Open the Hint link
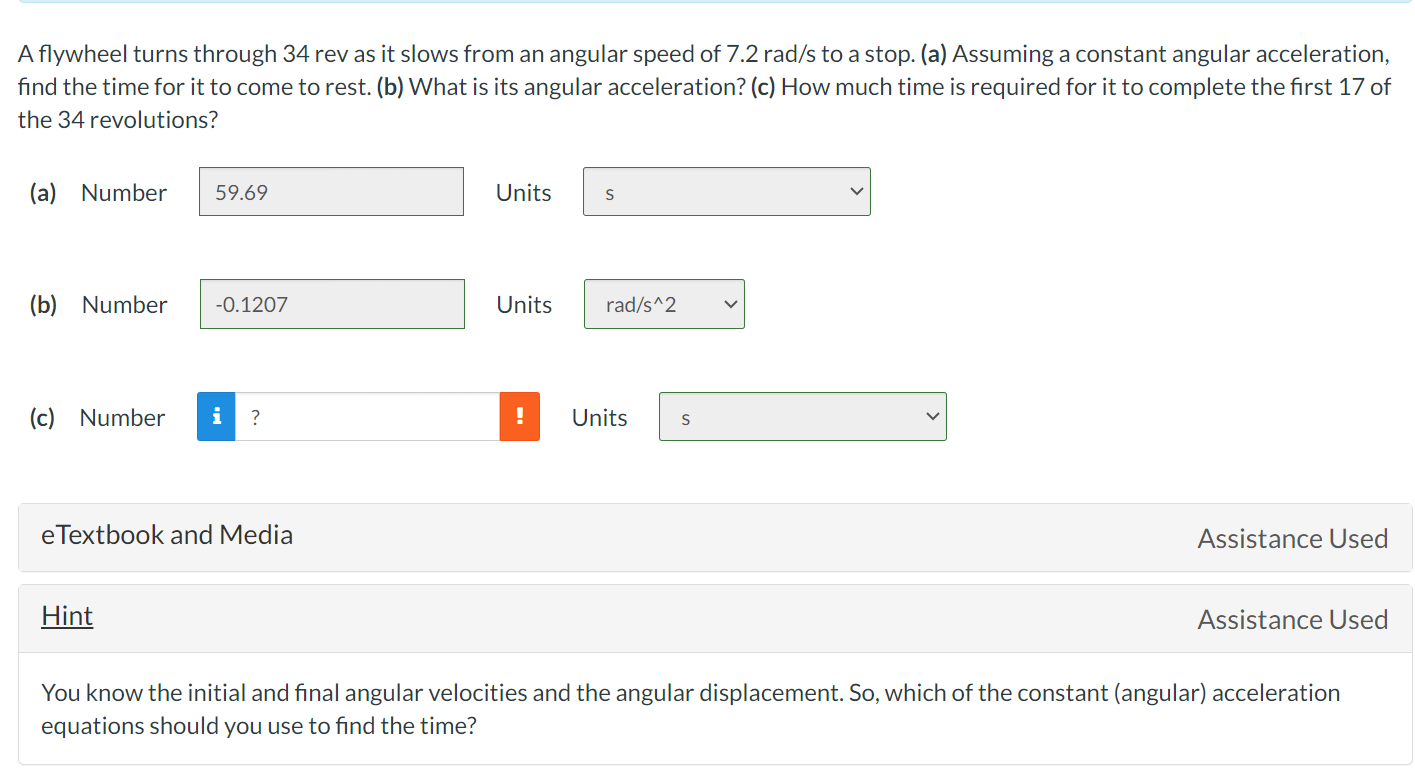The image size is (1415, 769). [x=66, y=615]
